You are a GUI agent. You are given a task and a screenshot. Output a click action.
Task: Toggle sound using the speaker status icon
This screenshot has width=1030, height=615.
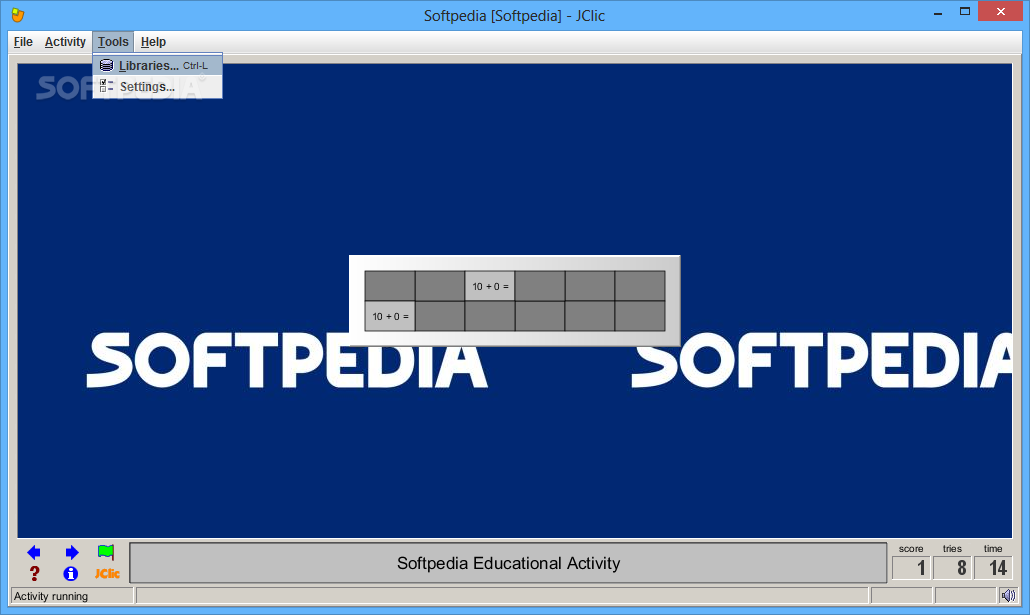point(1008,596)
